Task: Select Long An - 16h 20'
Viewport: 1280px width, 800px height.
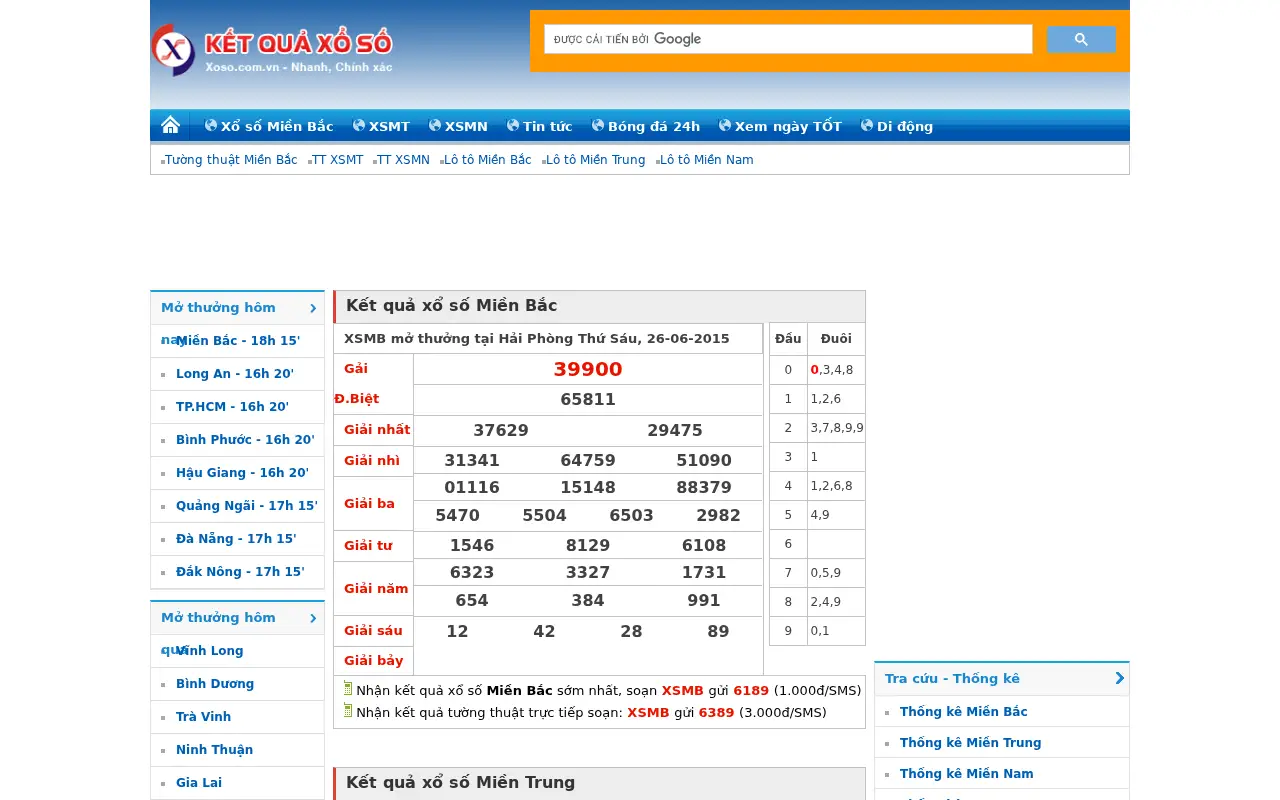Action: point(235,374)
